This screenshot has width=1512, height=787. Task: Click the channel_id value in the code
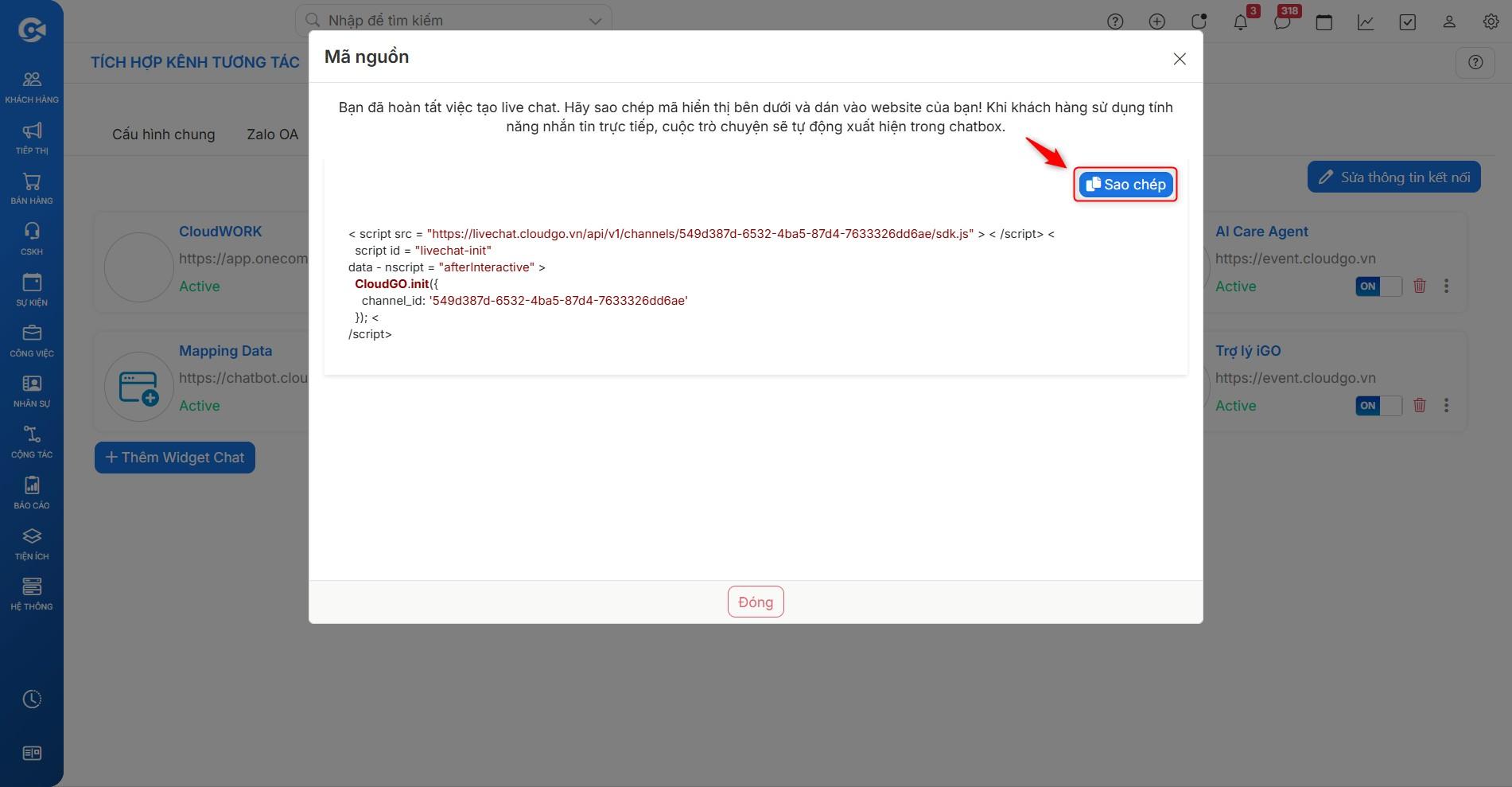[558, 301]
